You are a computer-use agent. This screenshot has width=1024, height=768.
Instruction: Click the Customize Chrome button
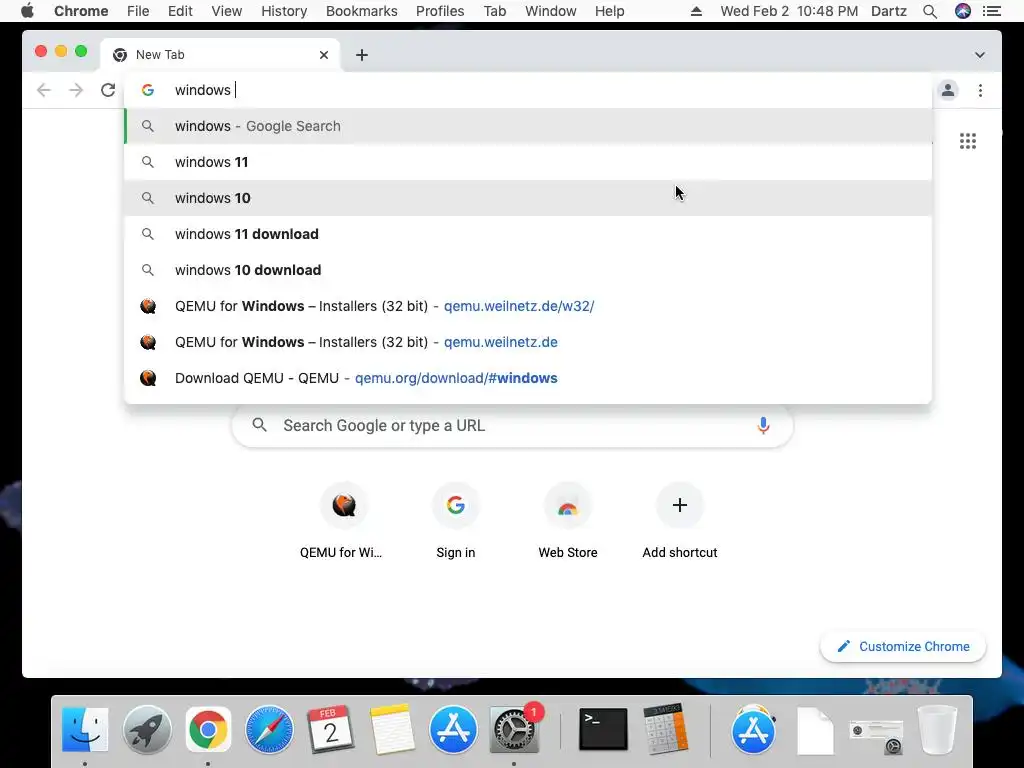(903, 647)
